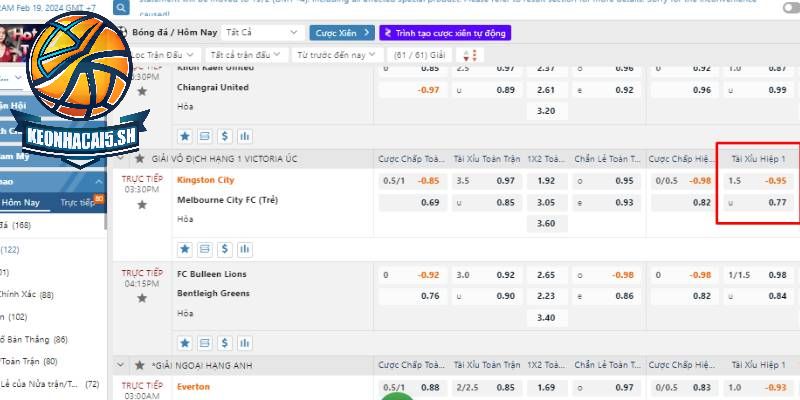Click the dollar sign icon under Bentleigh Greens match

tap(225, 345)
